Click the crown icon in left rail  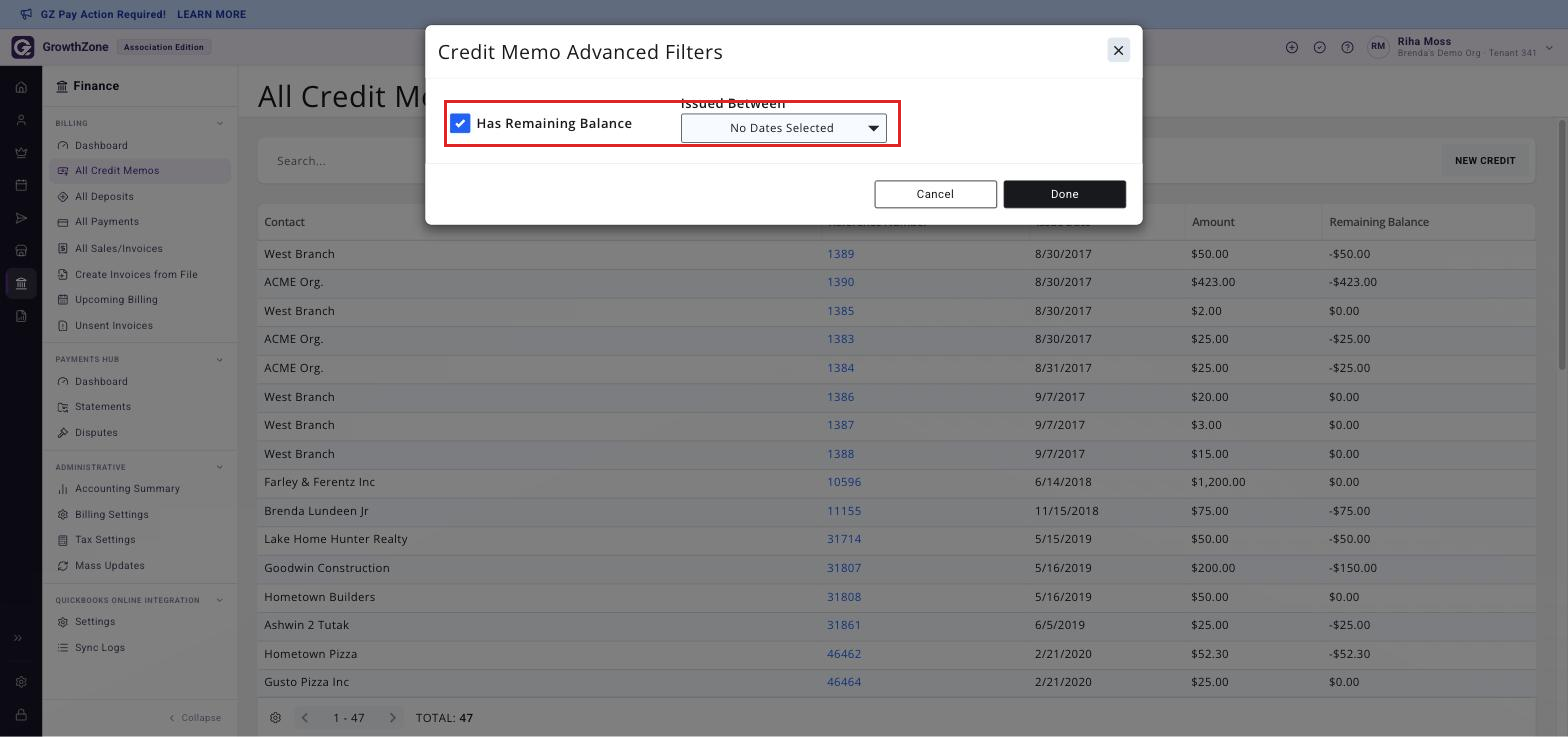[x=21, y=153]
